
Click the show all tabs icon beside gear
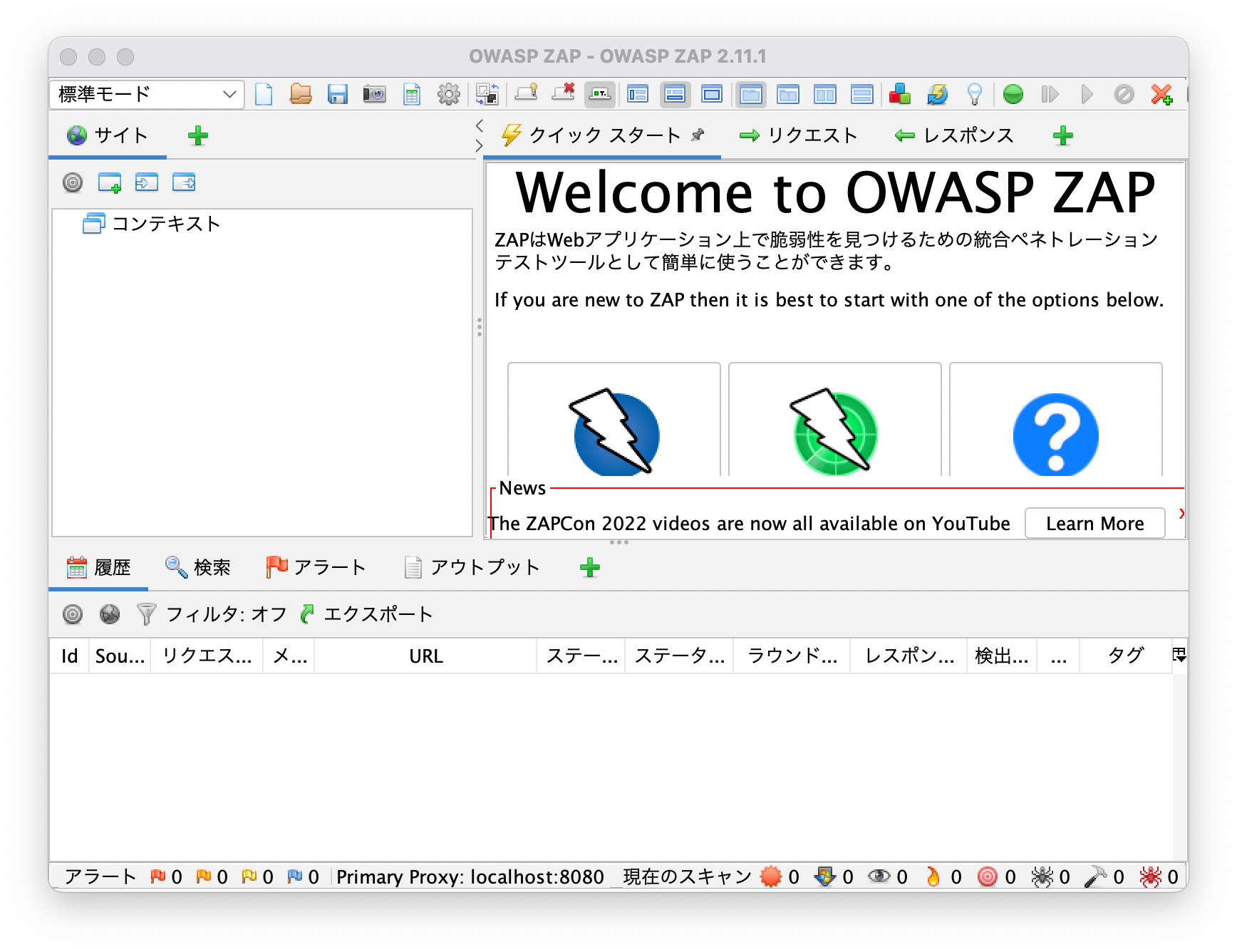488,94
